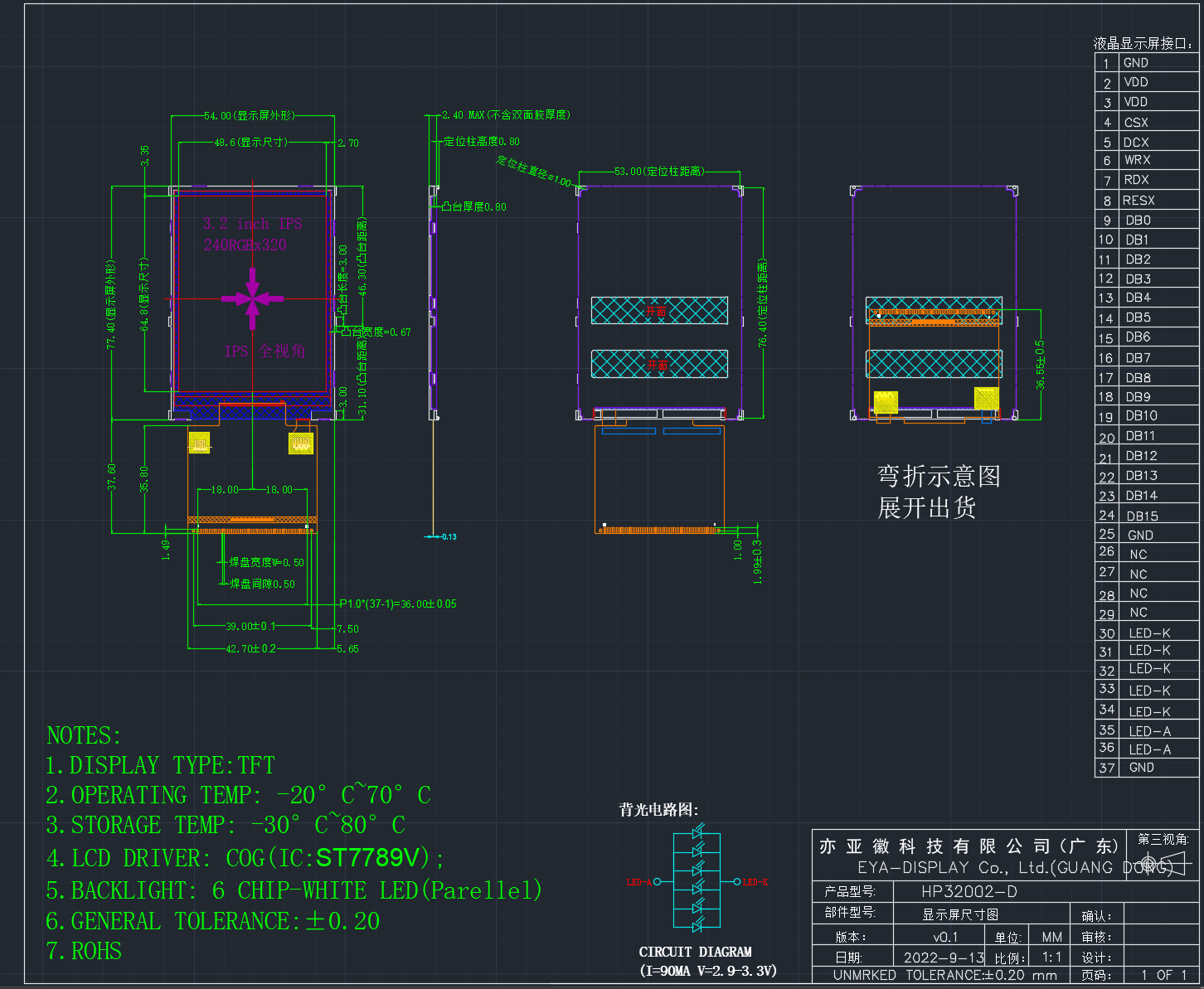Click the WRX pin name
This screenshot has height=989, width=1204.
click(x=1137, y=160)
